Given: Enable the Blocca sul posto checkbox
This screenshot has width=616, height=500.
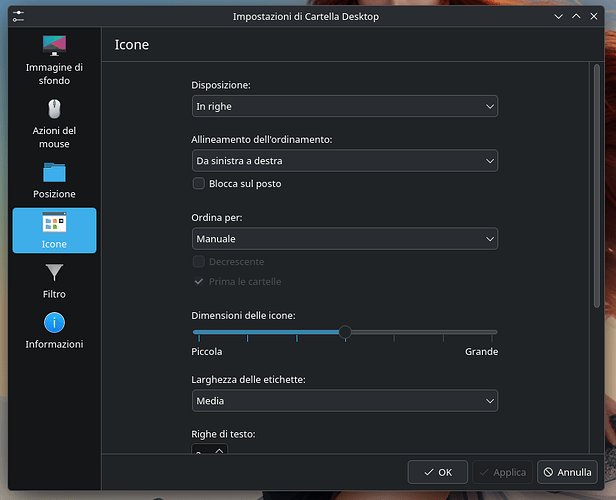Looking at the screenshot, I should 199,183.
